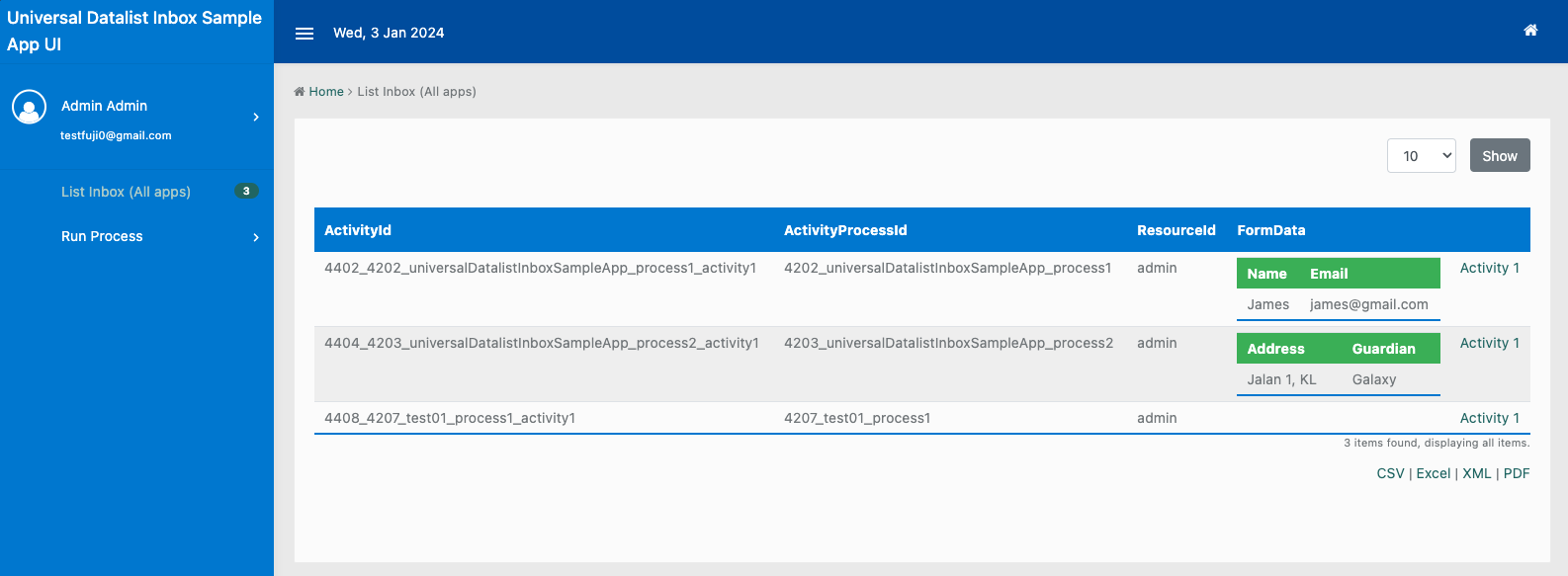This screenshot has height=576, width=1568.
Task: Click the Admin Admin user avatar
Action: (30, 107)
